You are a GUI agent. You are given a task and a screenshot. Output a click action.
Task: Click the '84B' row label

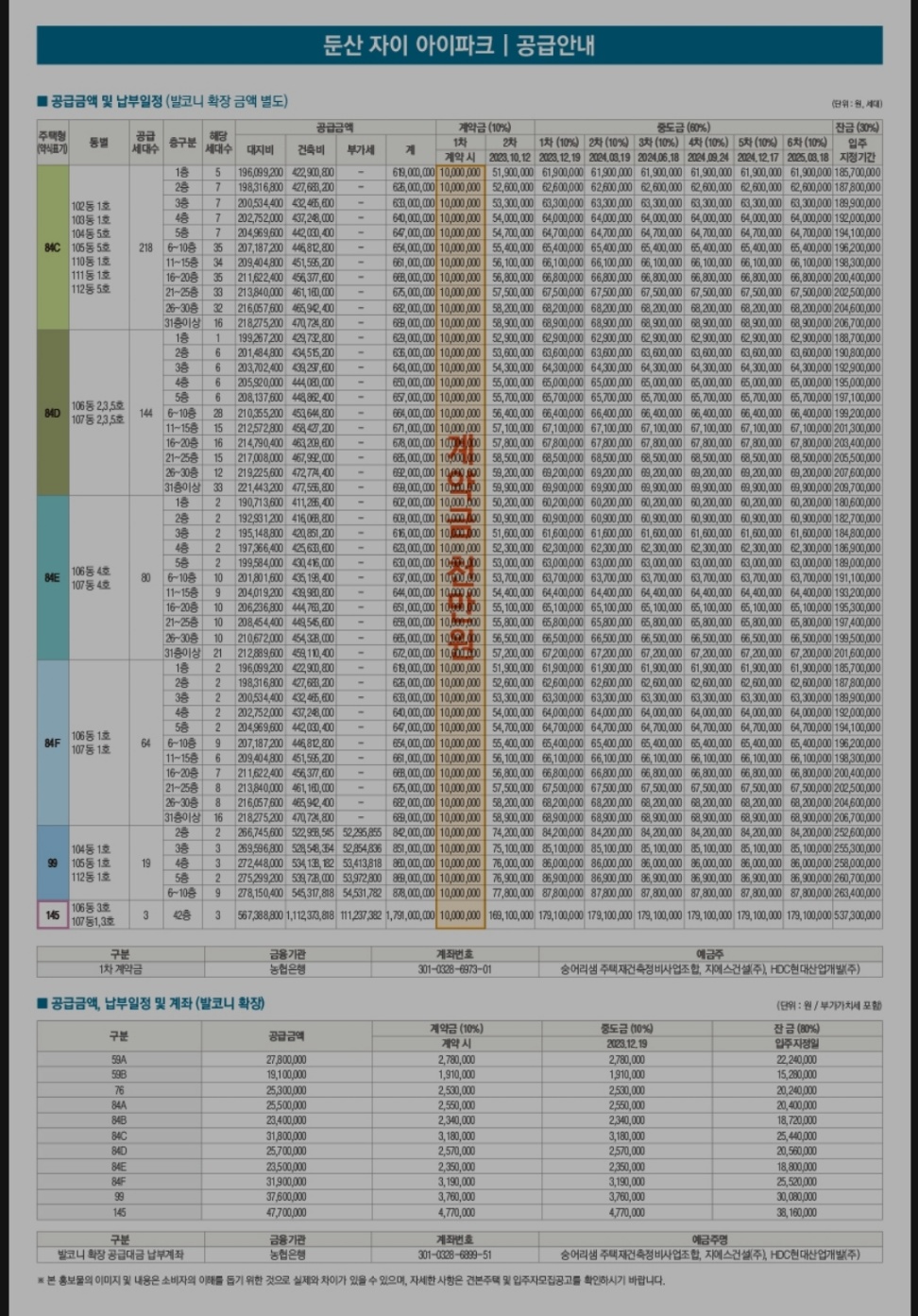point(119,1120)
